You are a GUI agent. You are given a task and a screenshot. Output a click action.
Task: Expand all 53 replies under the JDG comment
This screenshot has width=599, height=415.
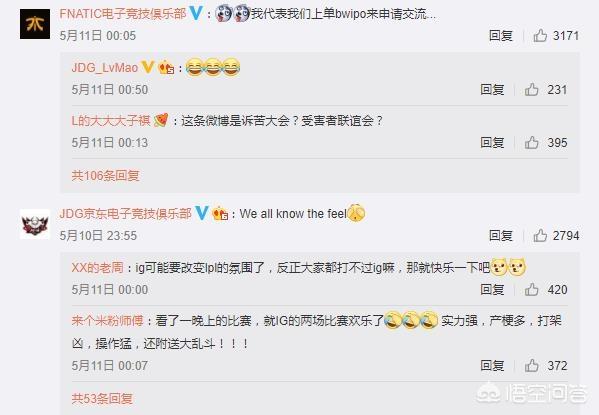[102, 399]
